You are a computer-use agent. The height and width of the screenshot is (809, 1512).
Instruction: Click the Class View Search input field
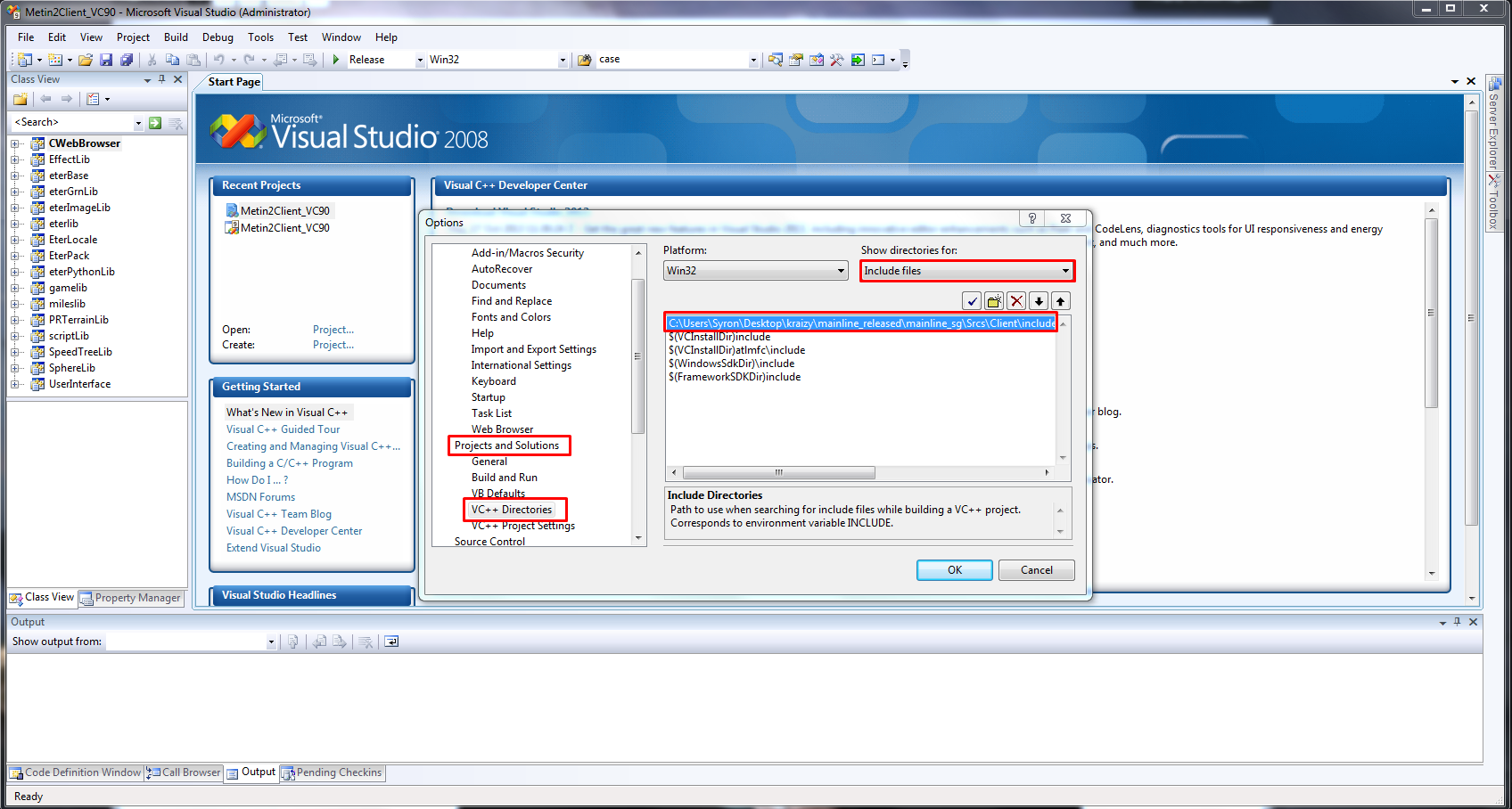point(71,123)
